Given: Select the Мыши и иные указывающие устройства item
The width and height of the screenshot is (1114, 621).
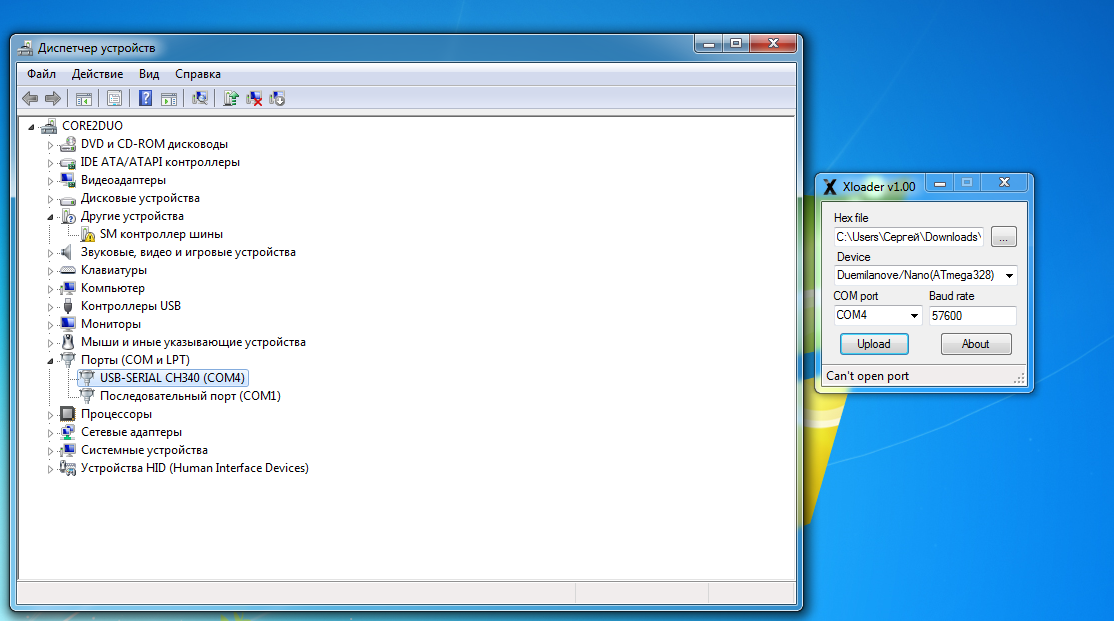Looking at the screenshot, I should coord(193,342).
